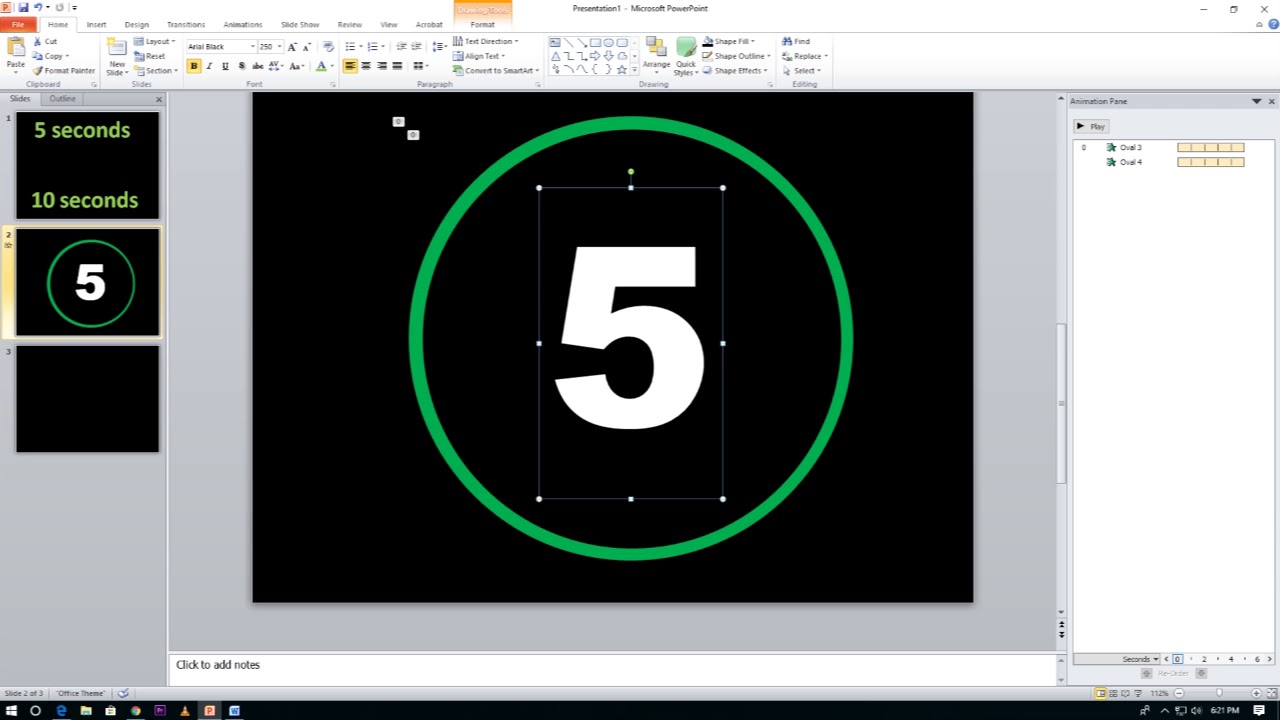Clear all formatting from text
1280x720 pixels.
pyautogui.click(x=328, y=47)
